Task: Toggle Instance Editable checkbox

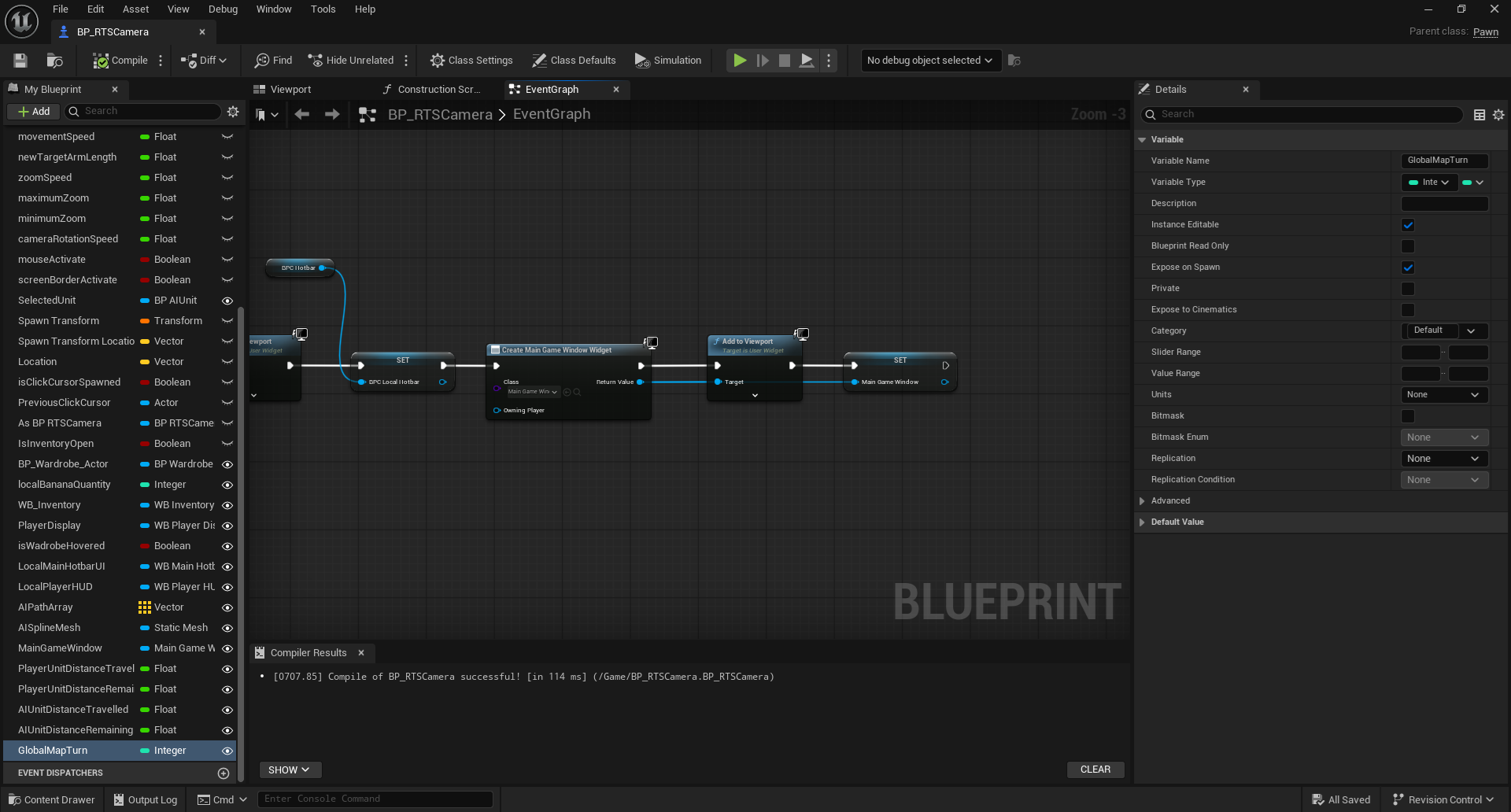Action: (x=1408, y=225)
